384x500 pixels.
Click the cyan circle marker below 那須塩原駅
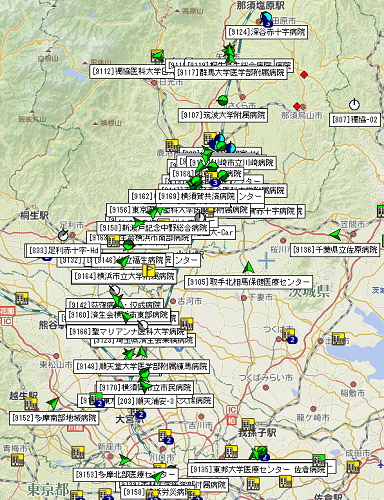click(x=267, y=17)
